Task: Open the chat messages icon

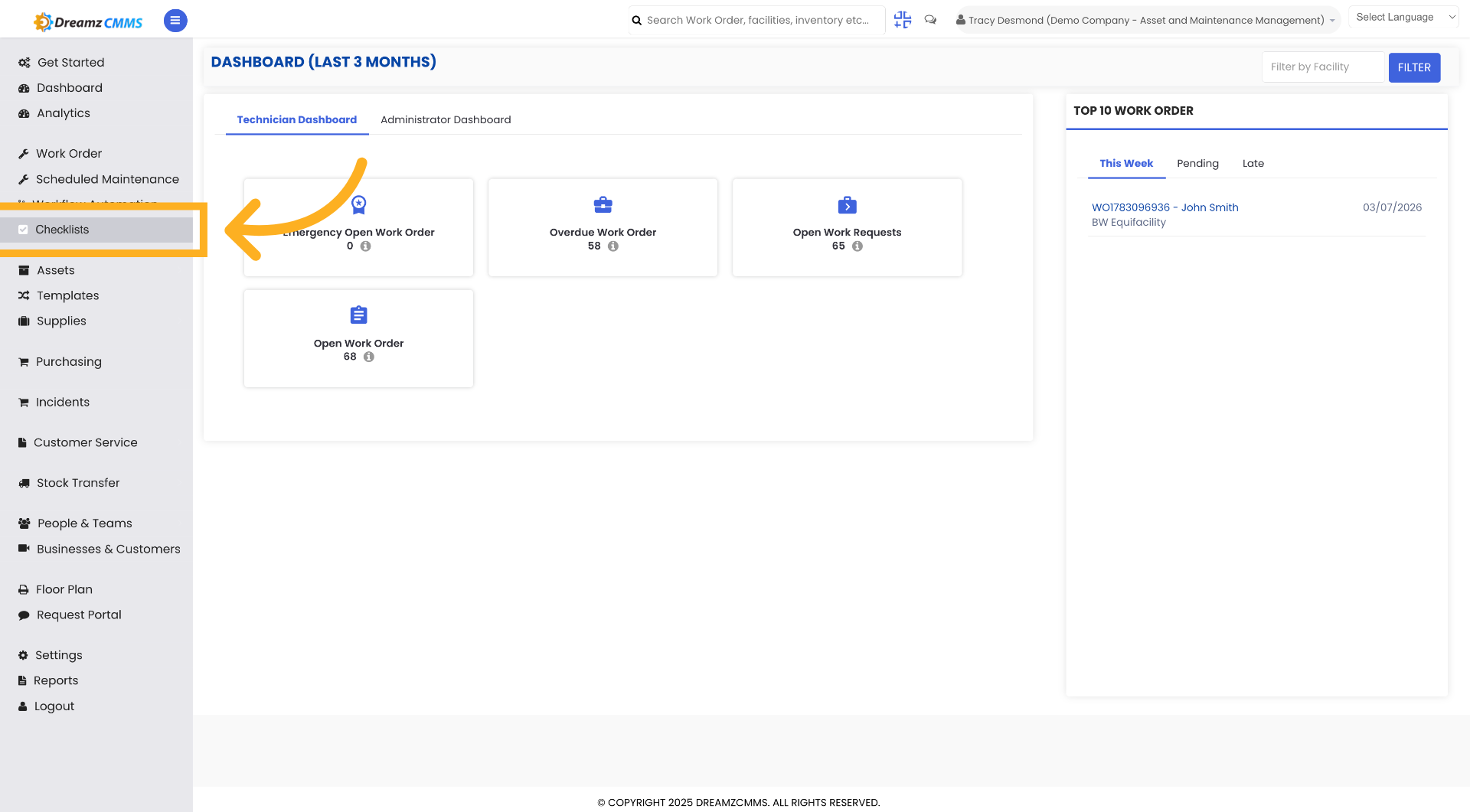Action: [930, 20]
